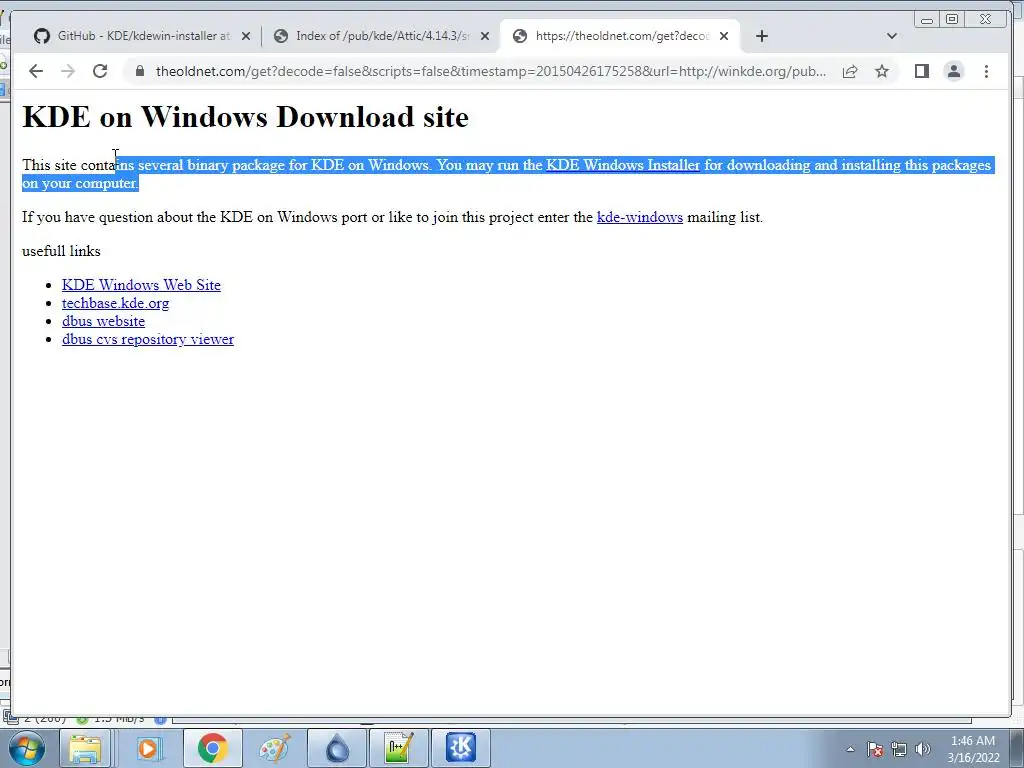The image size is (1024, 768).
Task: Open File Explorer from the taskbar
Action: click(85, 748)
